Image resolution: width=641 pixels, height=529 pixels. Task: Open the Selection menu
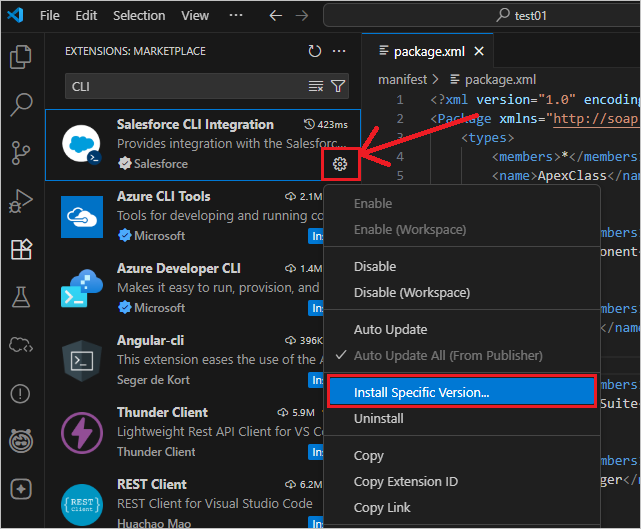[139, 16]
